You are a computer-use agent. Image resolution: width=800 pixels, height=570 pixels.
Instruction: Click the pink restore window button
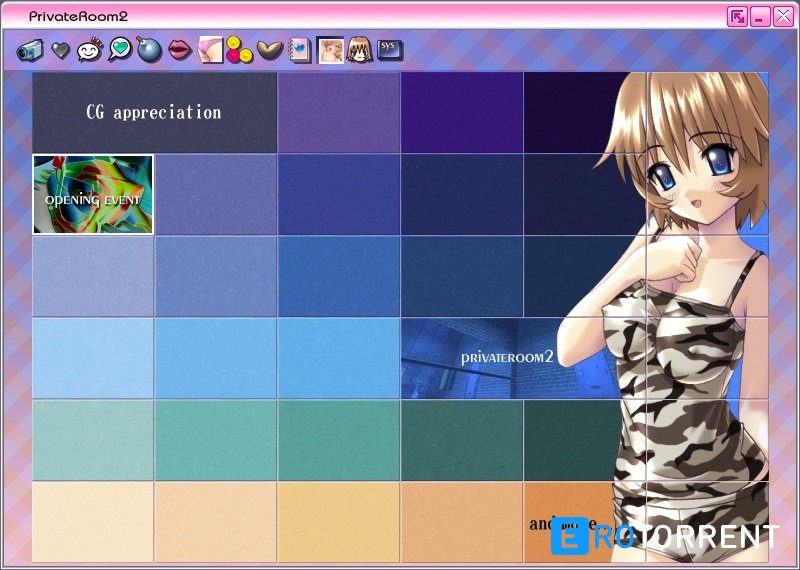point(737,16)
